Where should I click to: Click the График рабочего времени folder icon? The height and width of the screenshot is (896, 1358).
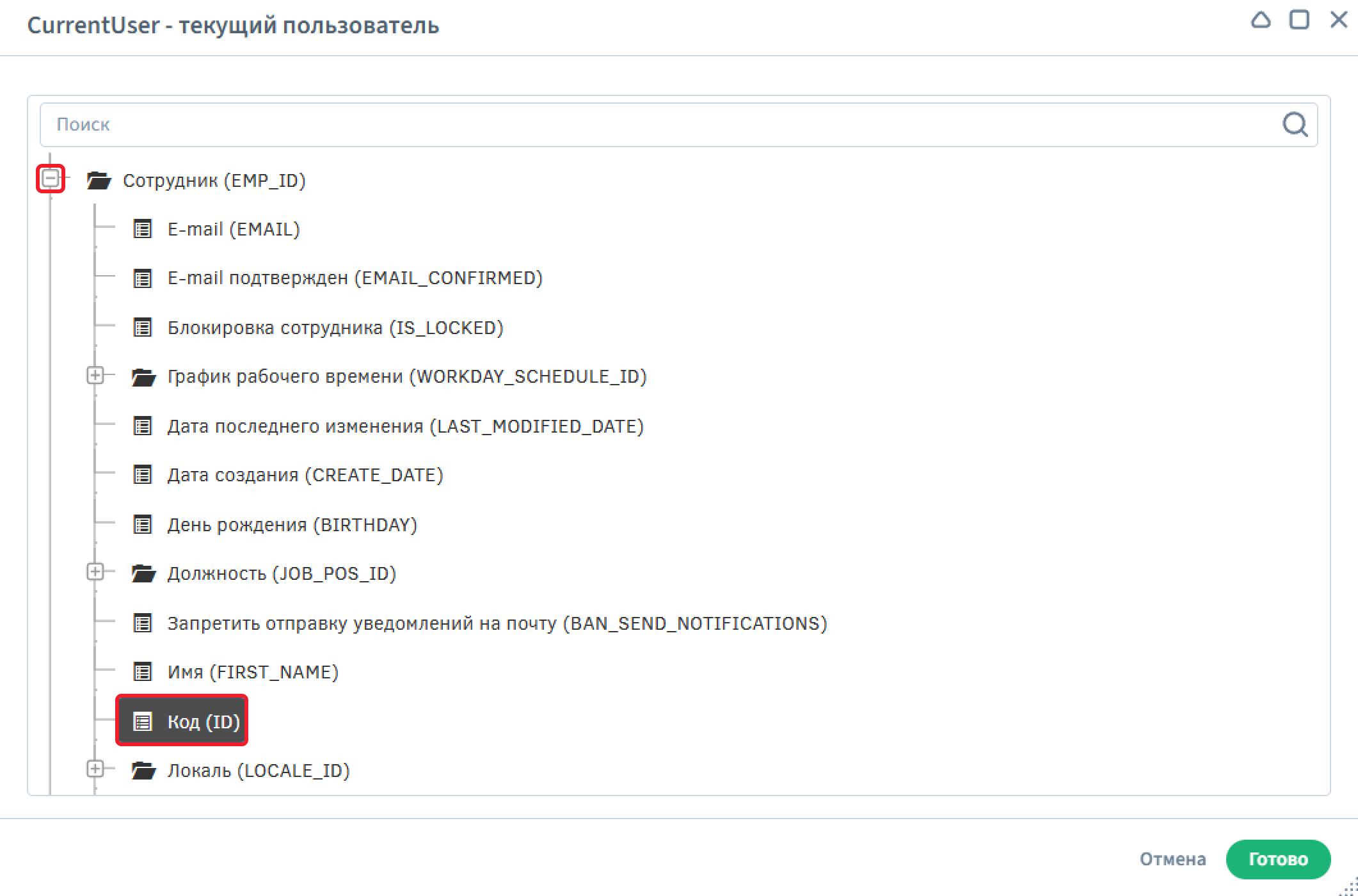tap(144, 377)
